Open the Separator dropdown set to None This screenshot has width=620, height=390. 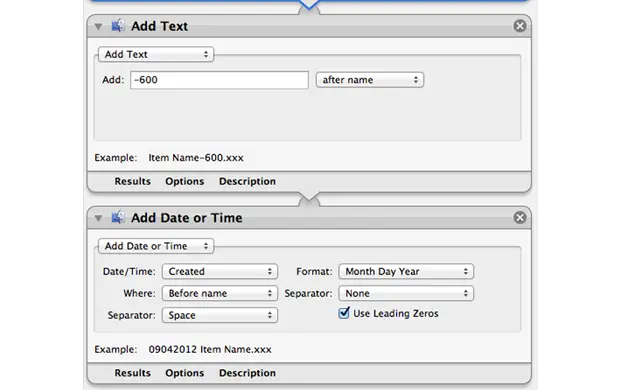tap(406, 293)
